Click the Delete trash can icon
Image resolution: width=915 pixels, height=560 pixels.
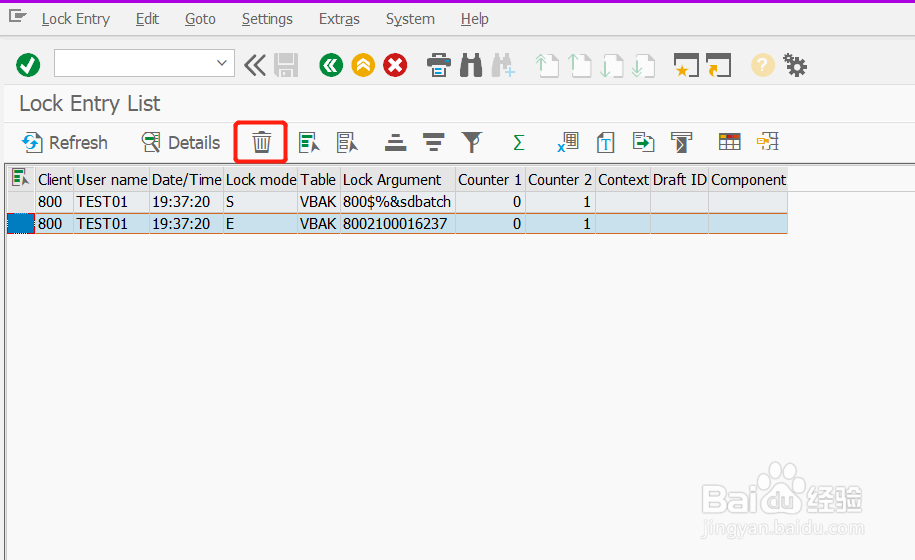tap(261, 142)
